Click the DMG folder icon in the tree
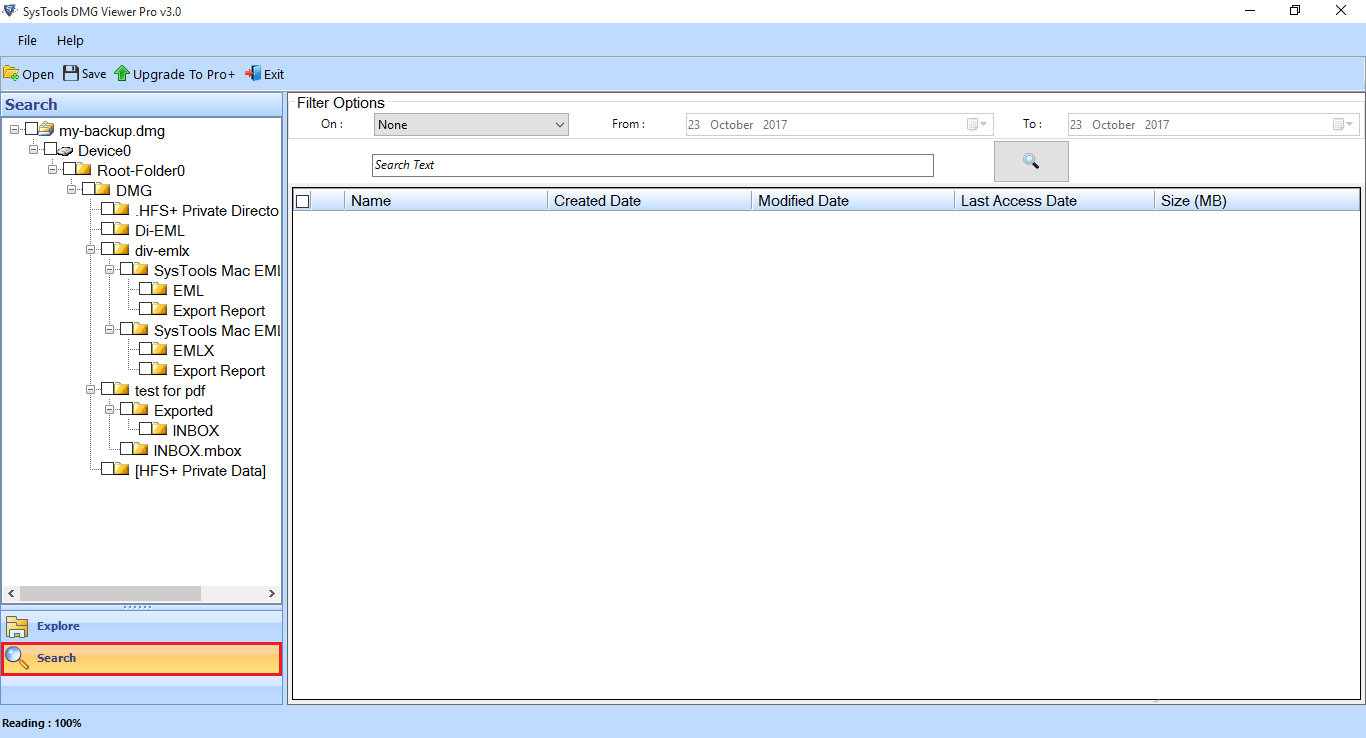The height and width of the screenshot is (738, 1366). click(x=103, y=190)
